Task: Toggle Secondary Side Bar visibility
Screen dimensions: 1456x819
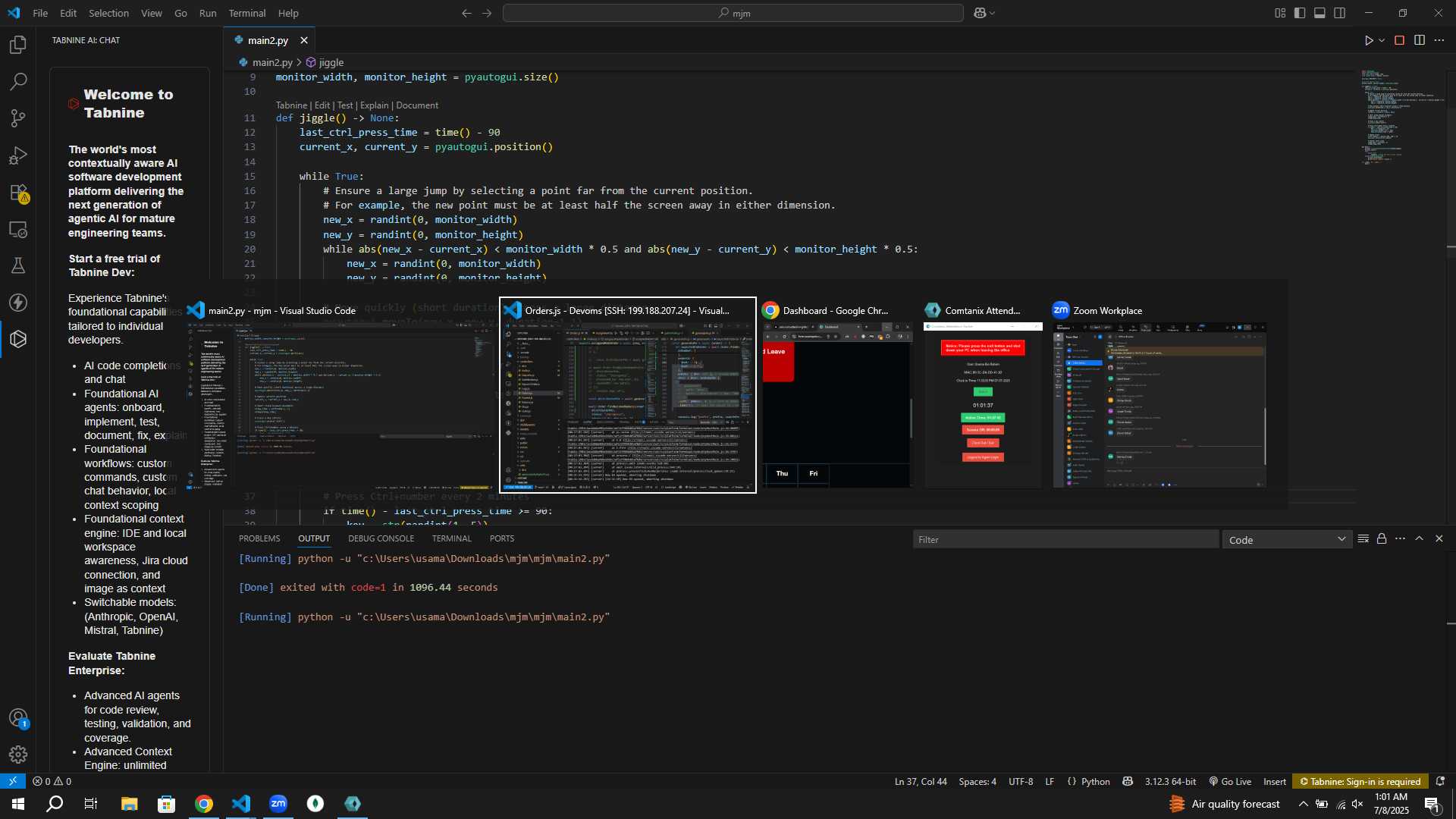Action: (1340, 13)
